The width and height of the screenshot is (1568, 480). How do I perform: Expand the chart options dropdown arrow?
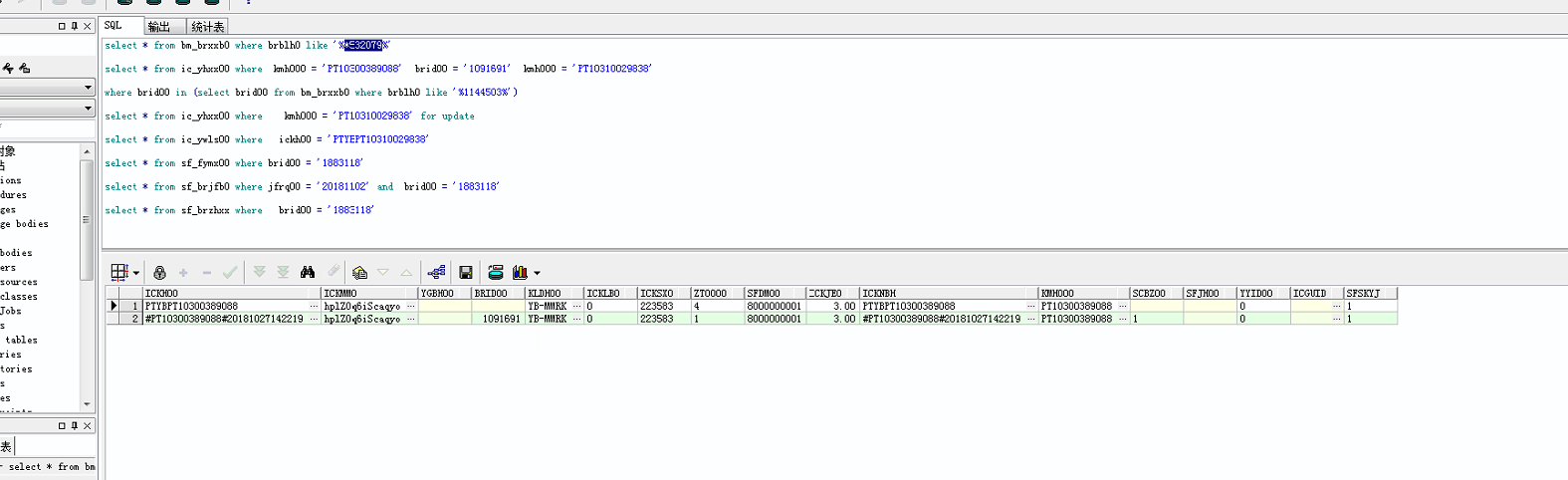click(x=538, y=273)
